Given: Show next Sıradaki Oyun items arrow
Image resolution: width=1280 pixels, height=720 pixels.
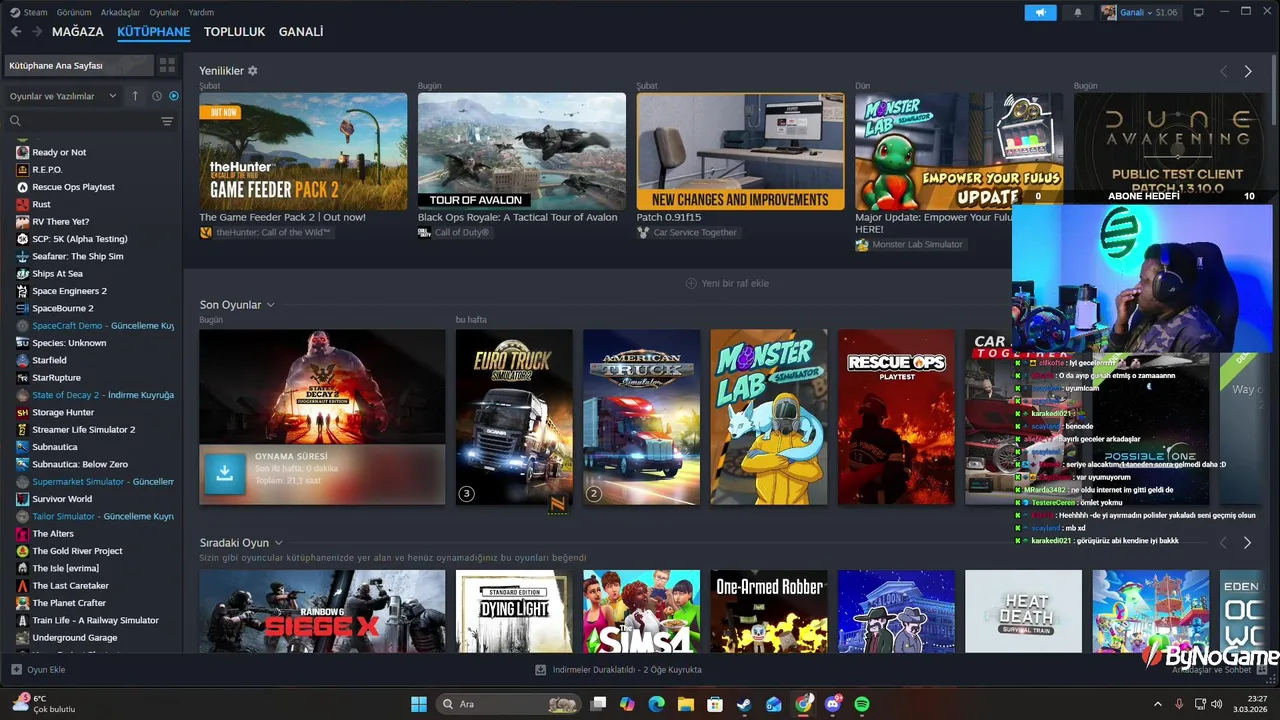Looking at the screenshot, I should 1247,542.
